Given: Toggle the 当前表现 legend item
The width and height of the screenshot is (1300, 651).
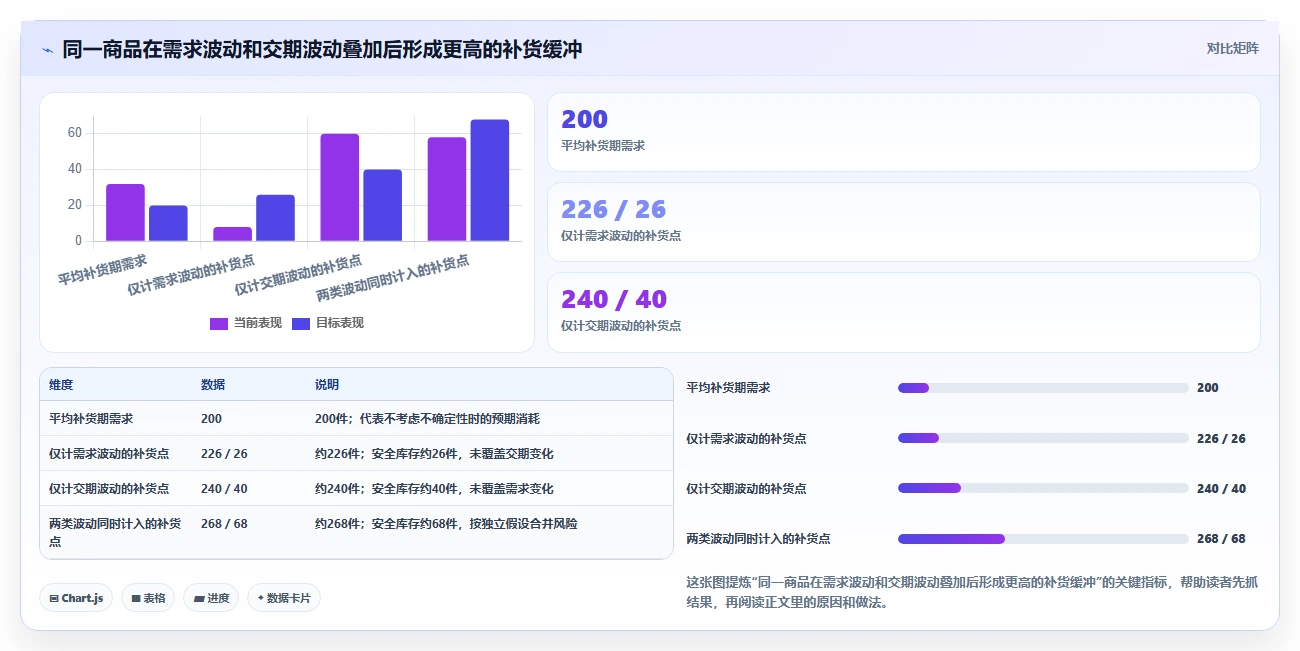Looking at the screenshot, I should point(245,323).
